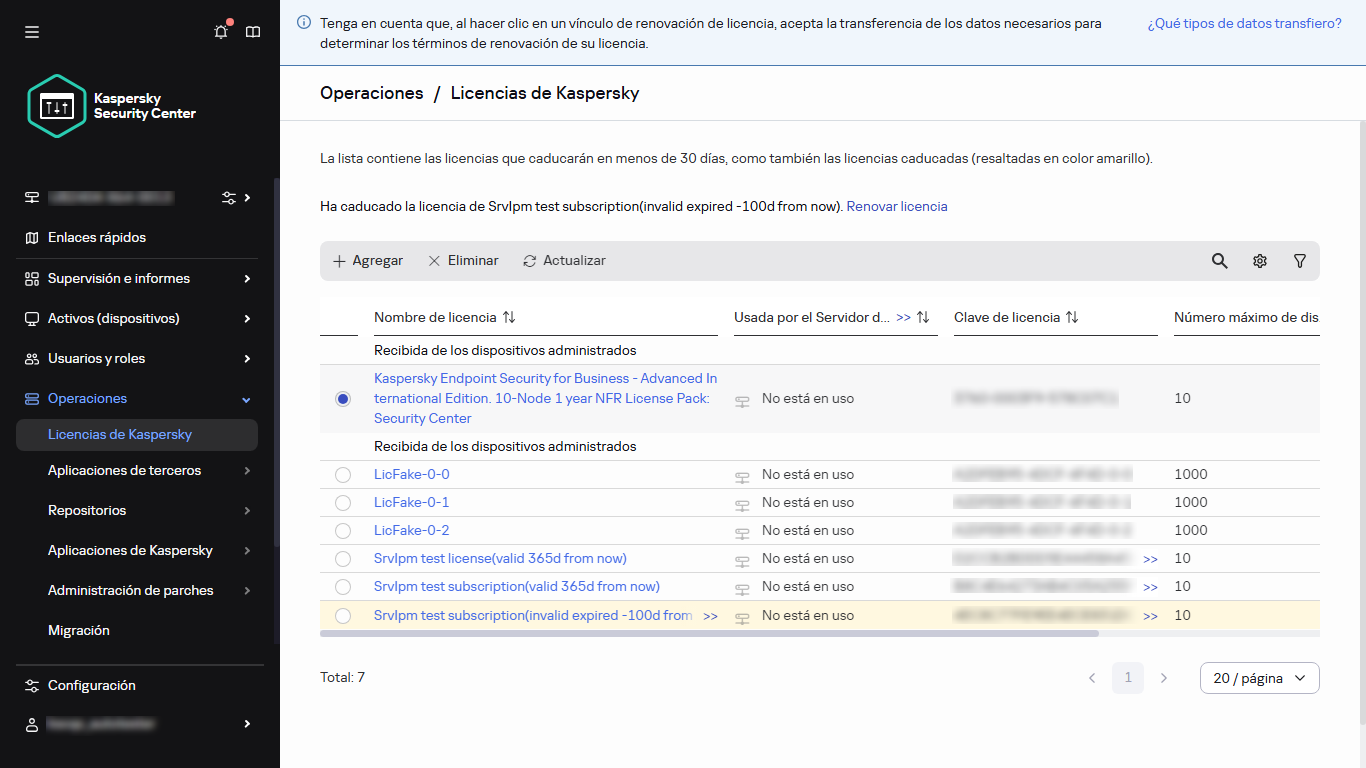This screenshot has height=768, width=1366.
Task: Sort by Nombre de licencia arrows
Action: pos(509,317)
